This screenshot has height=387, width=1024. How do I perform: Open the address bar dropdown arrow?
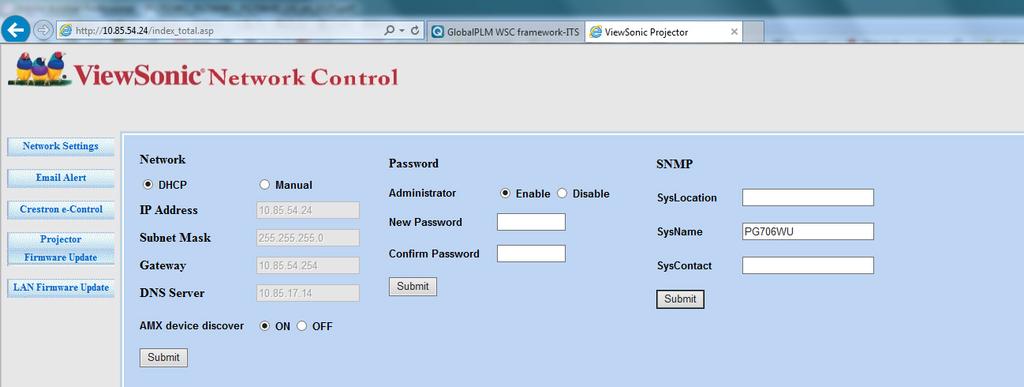[x=402, y=31]
